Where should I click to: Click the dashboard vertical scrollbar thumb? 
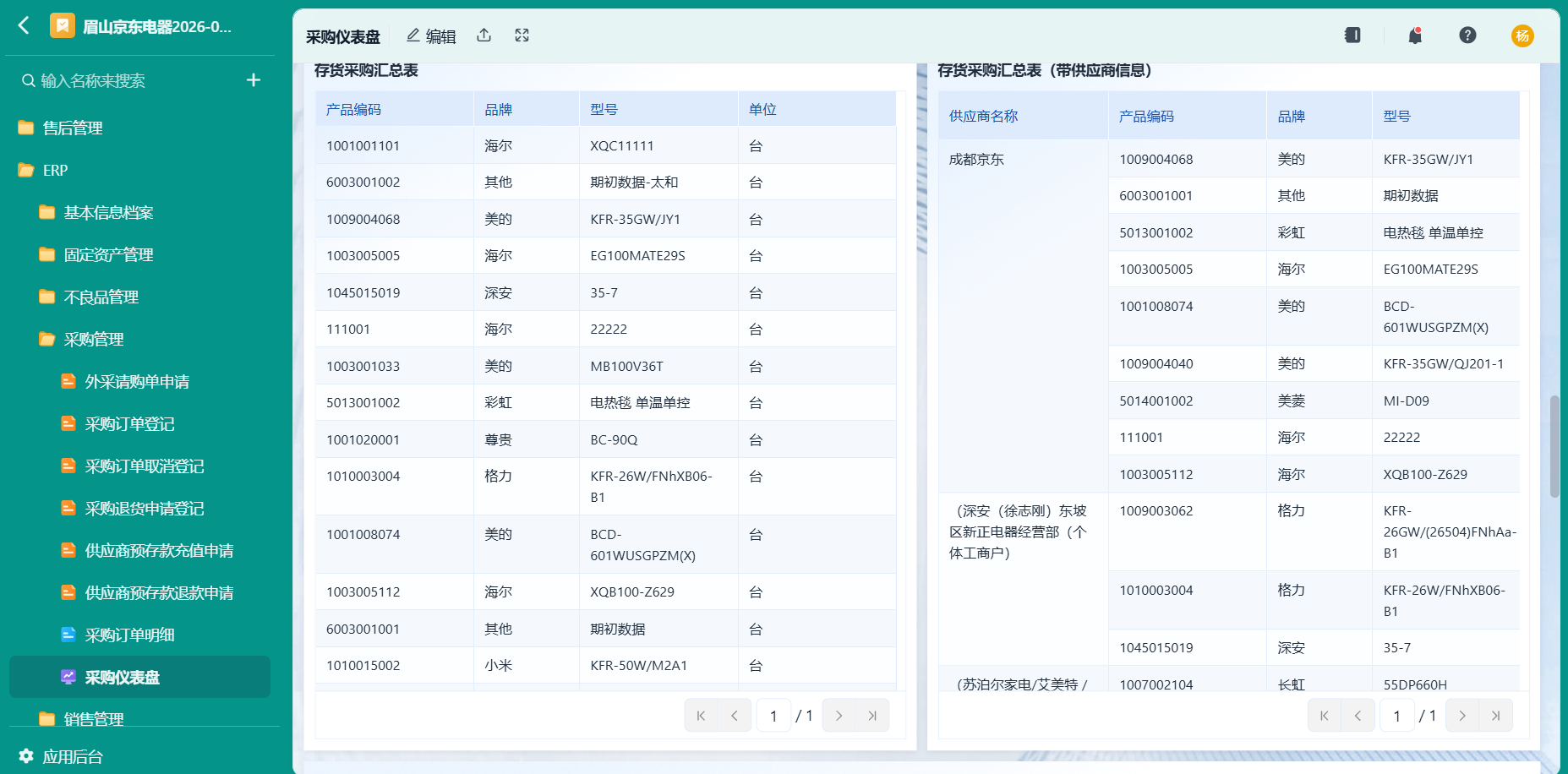1554,446
